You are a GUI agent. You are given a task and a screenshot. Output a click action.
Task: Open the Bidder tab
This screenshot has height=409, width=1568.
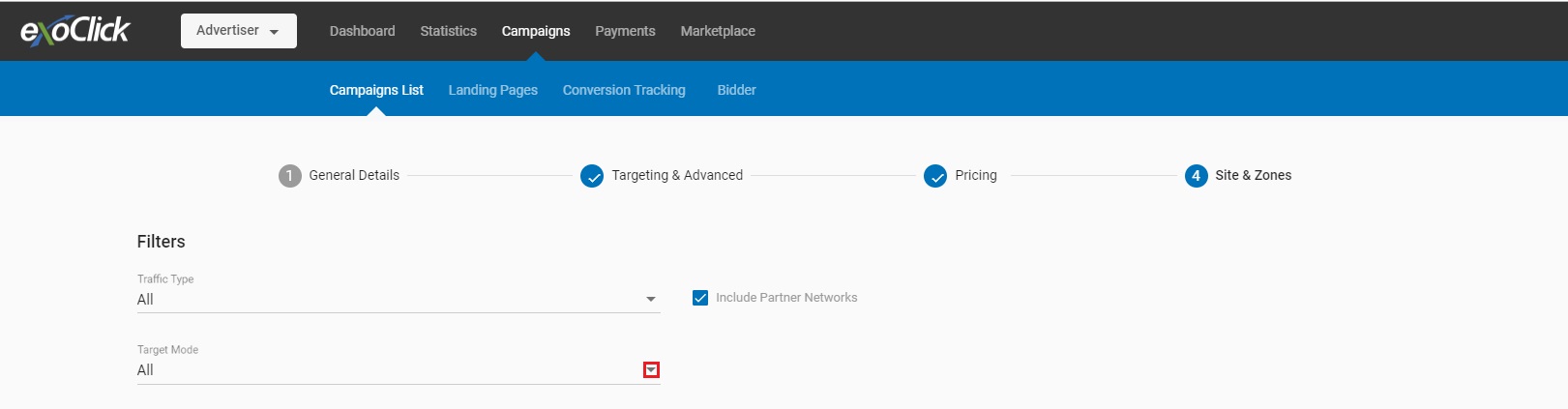tap(736, 90)
